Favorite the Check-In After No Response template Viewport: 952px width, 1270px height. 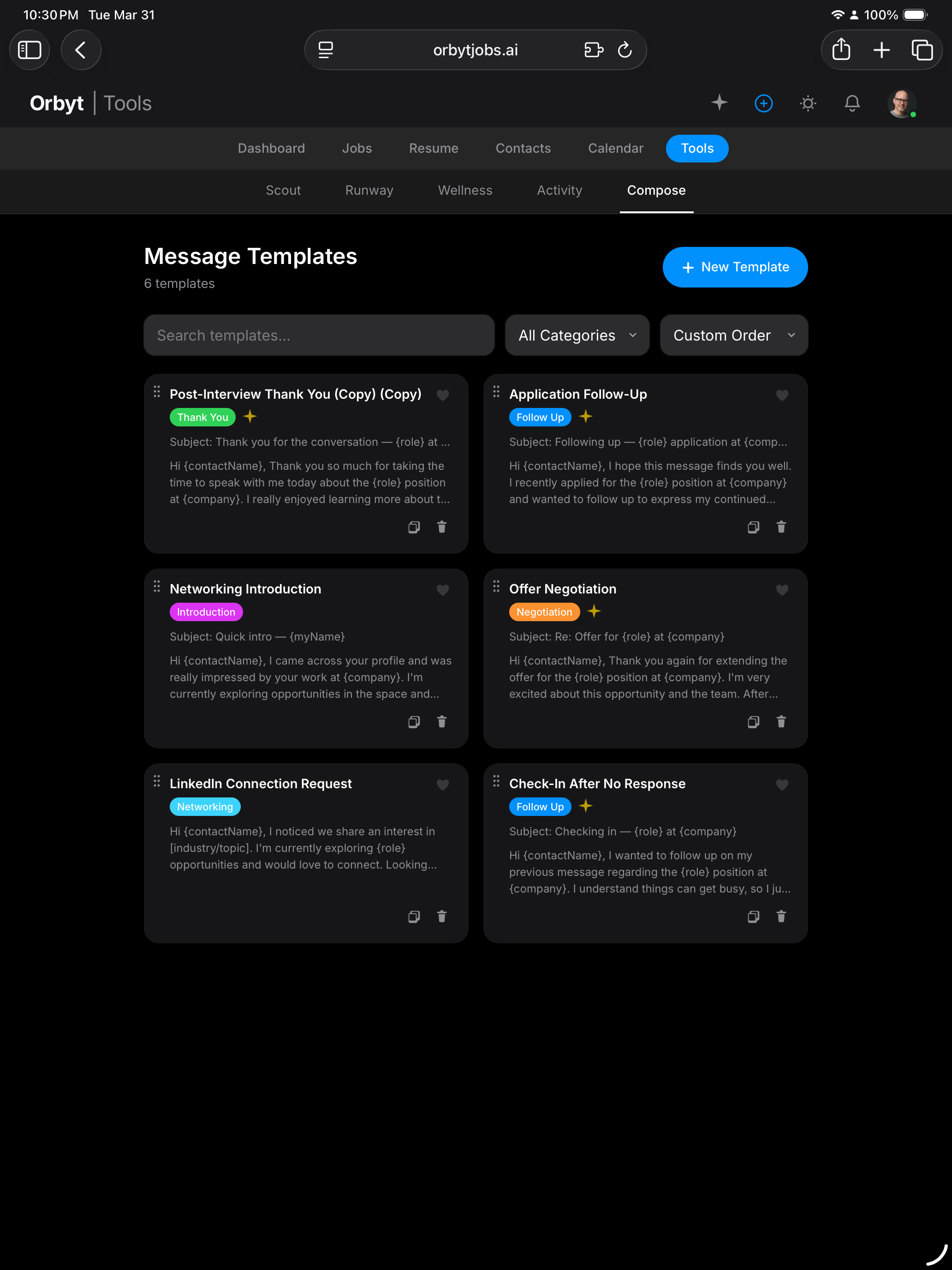(781, 784)
